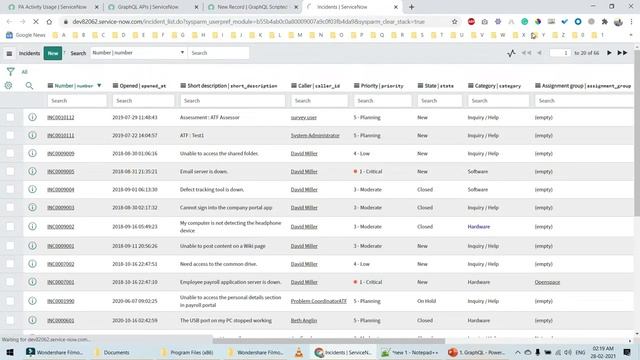The image size is (640, 360).
Task: Click the All filter breadcrumb
Action: click(24, 72)
